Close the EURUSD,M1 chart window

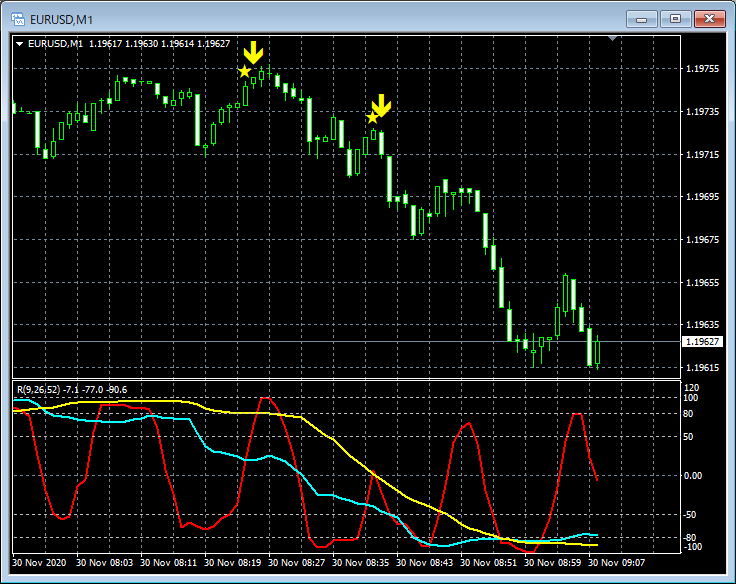point(709,19)
